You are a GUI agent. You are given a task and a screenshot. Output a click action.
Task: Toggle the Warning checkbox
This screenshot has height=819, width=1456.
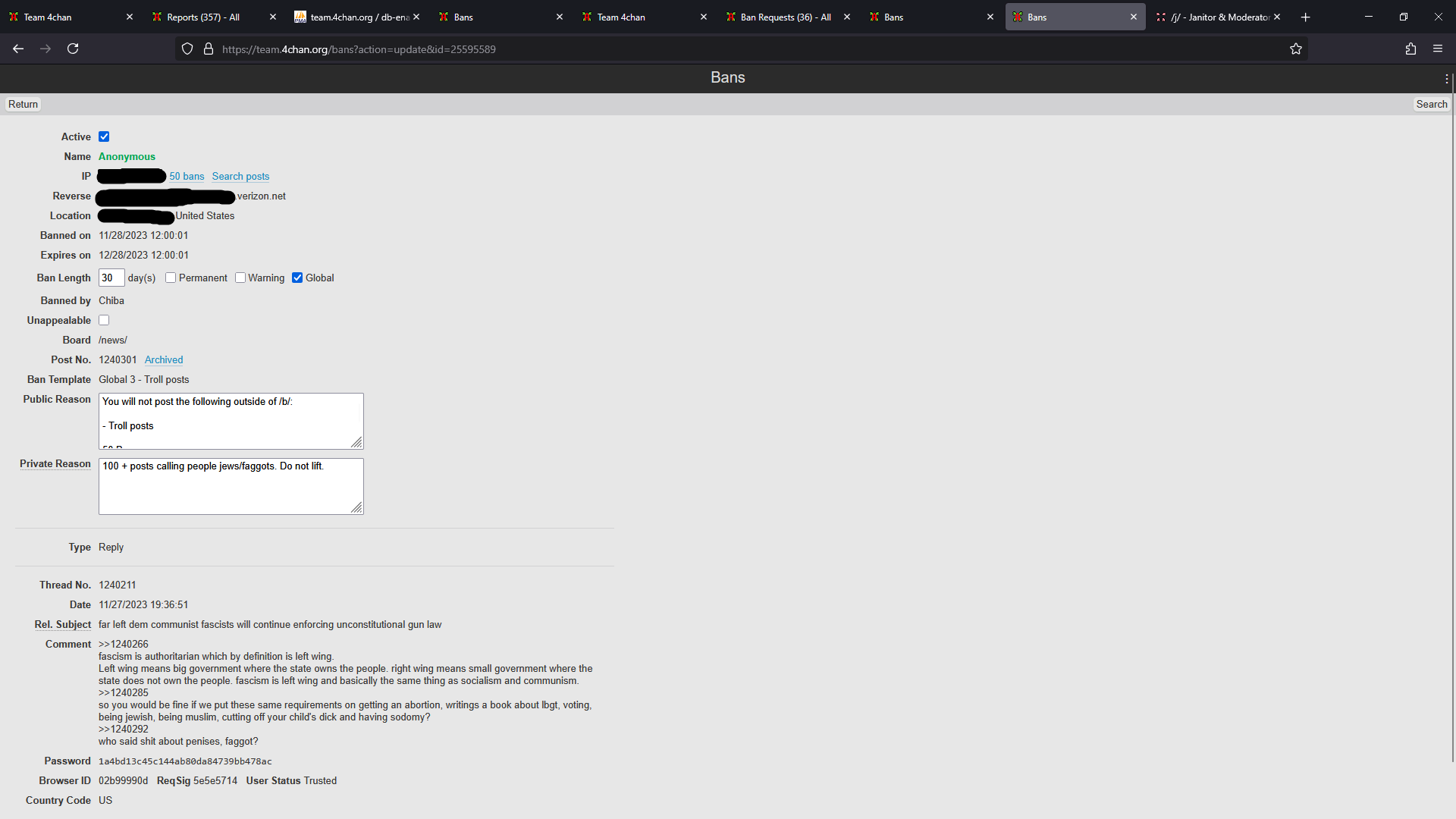240,278
